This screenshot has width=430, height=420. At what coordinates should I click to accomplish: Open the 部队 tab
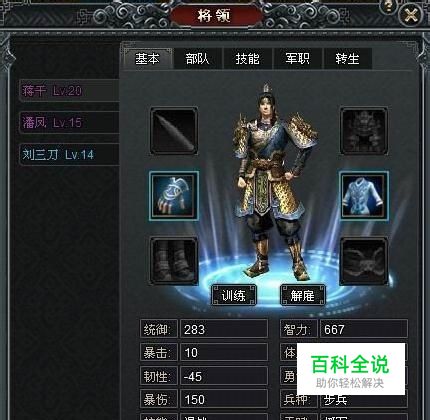[198, 59]
